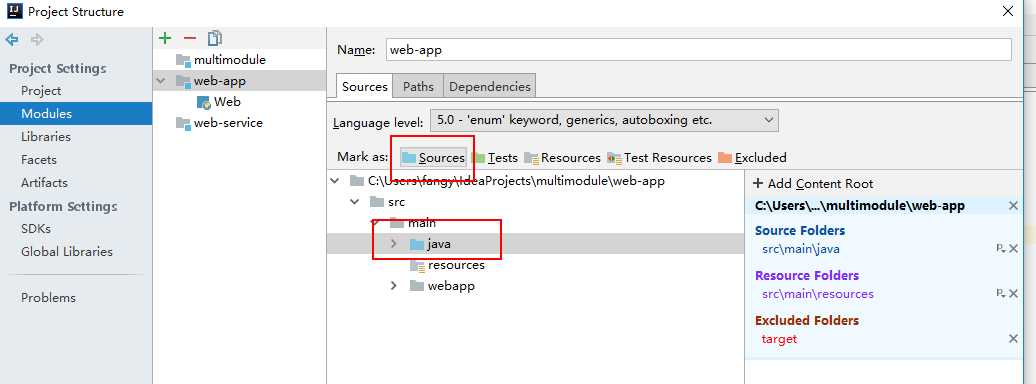1036x384 pixels.
Task: Select the multimodule module
Action: click(229, 59)
